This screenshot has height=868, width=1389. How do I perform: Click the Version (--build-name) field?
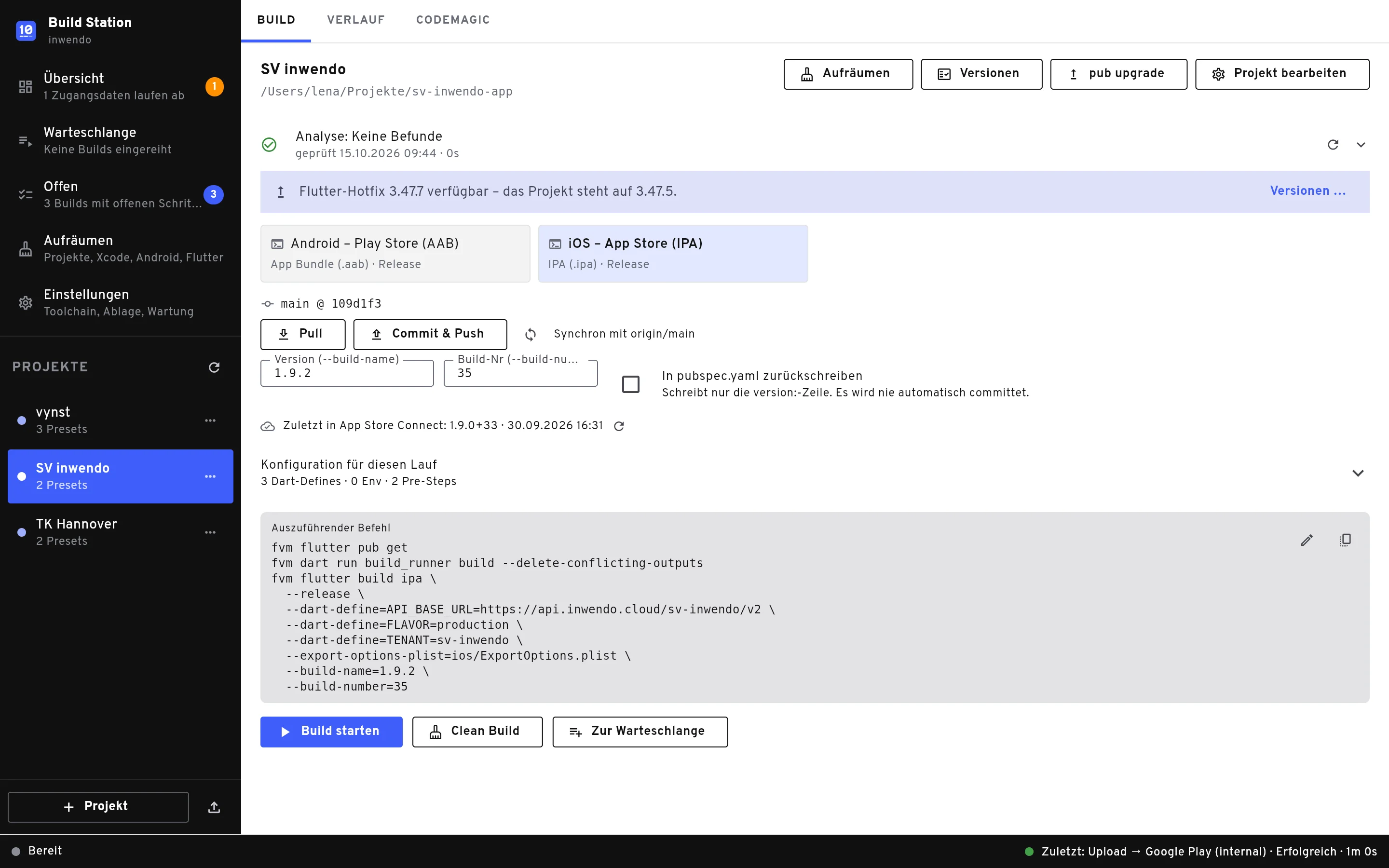pos(347,373)
